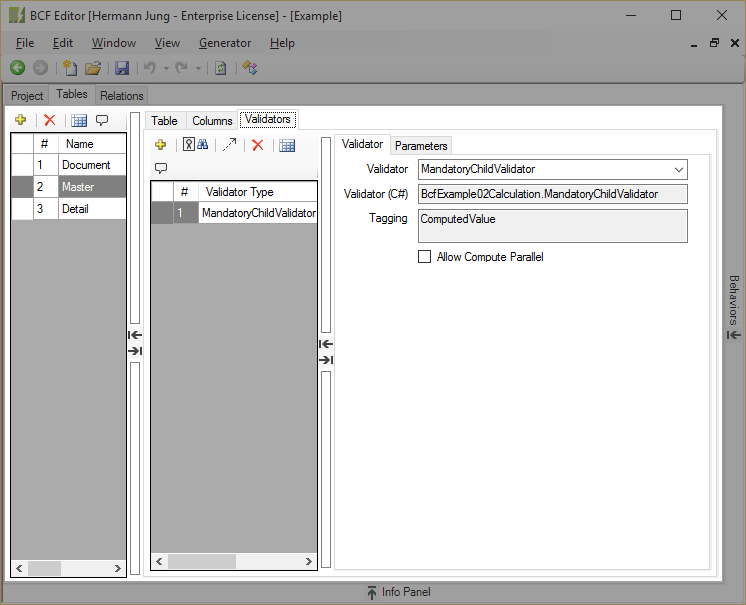
Task: Expand validator list with right-arrow splitter
Action: (x=326, y=360)
